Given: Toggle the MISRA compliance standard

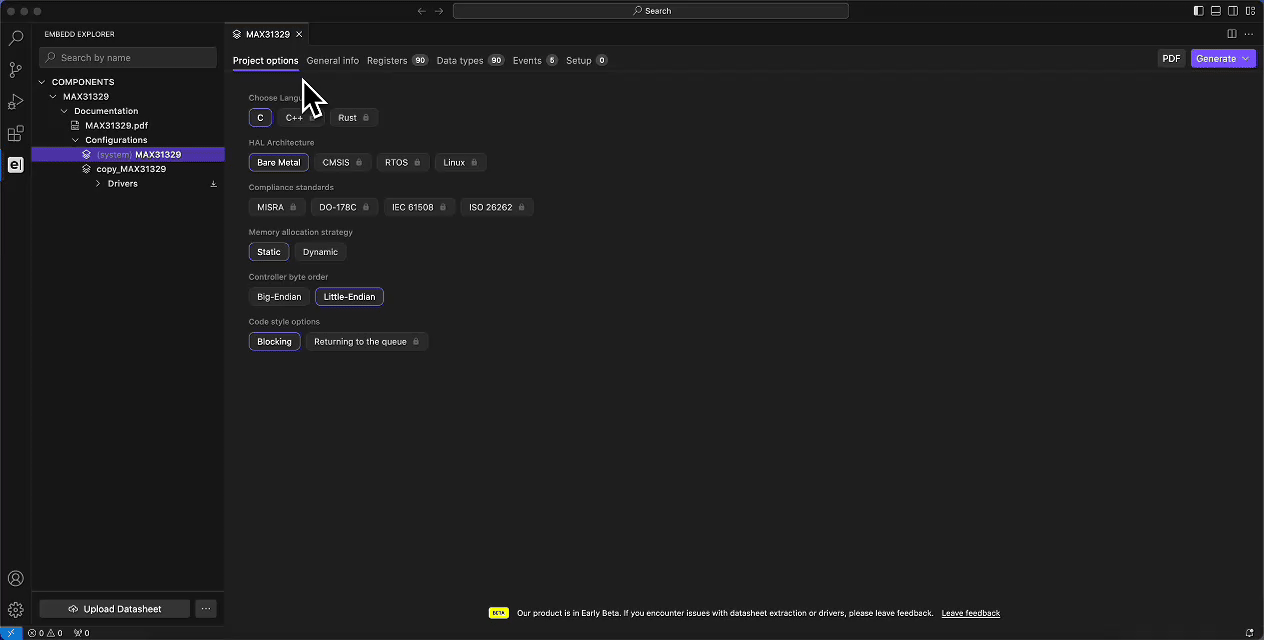Looking at the screenshot, I should 277,207.
